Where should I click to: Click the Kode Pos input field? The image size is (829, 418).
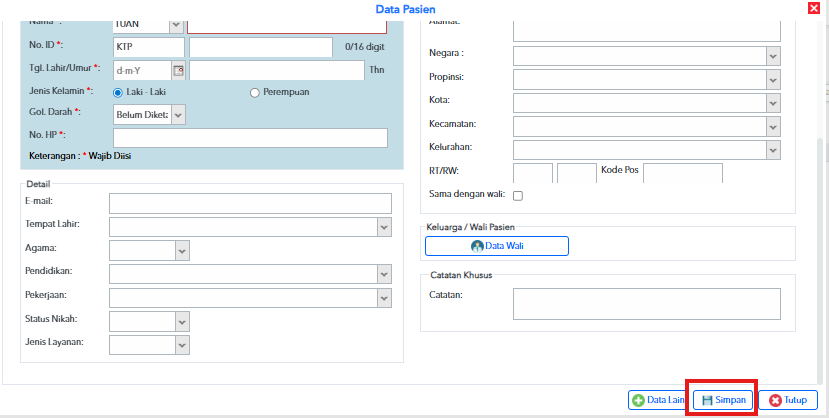tap(683, 173)
